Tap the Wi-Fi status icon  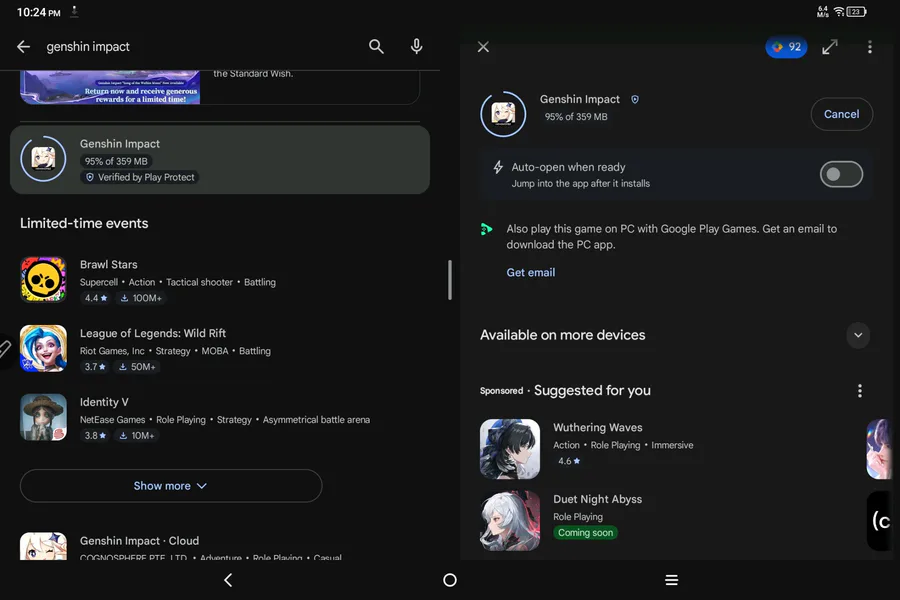[x=839, y=11]
